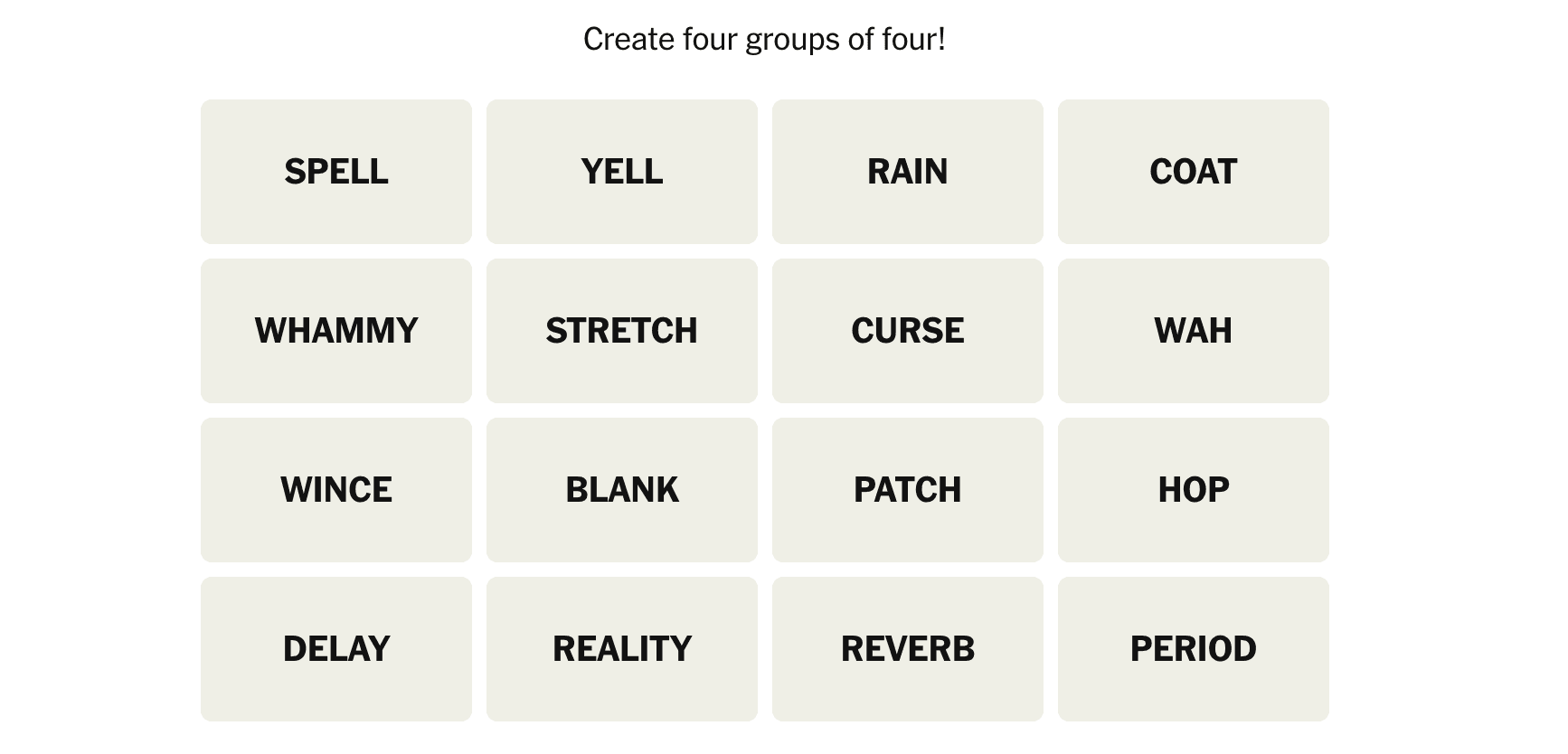Click the CURSE tile
The image size is (1568, 754).
point(908,331)
